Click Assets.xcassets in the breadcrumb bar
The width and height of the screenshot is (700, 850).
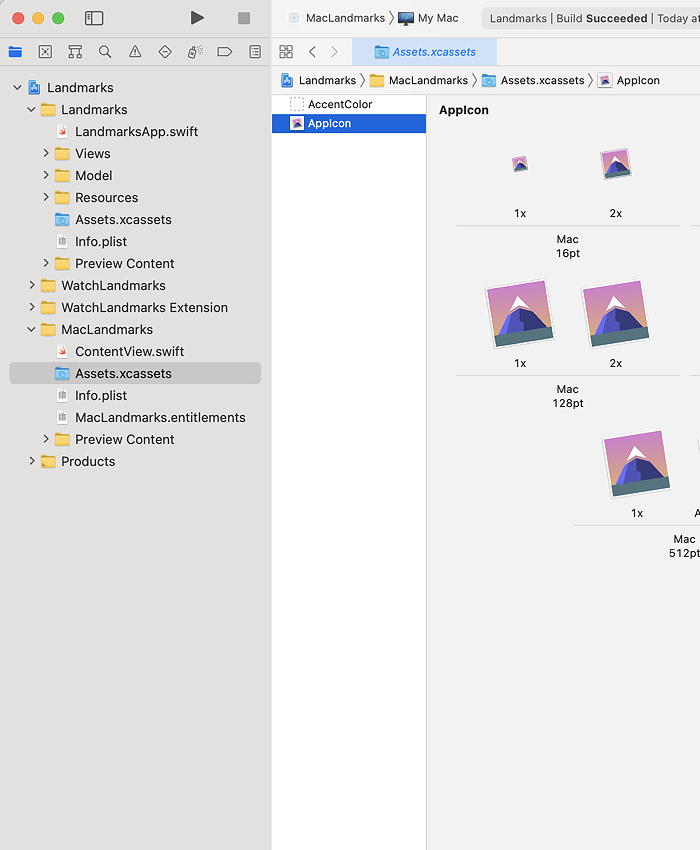[x=534, y=80]
